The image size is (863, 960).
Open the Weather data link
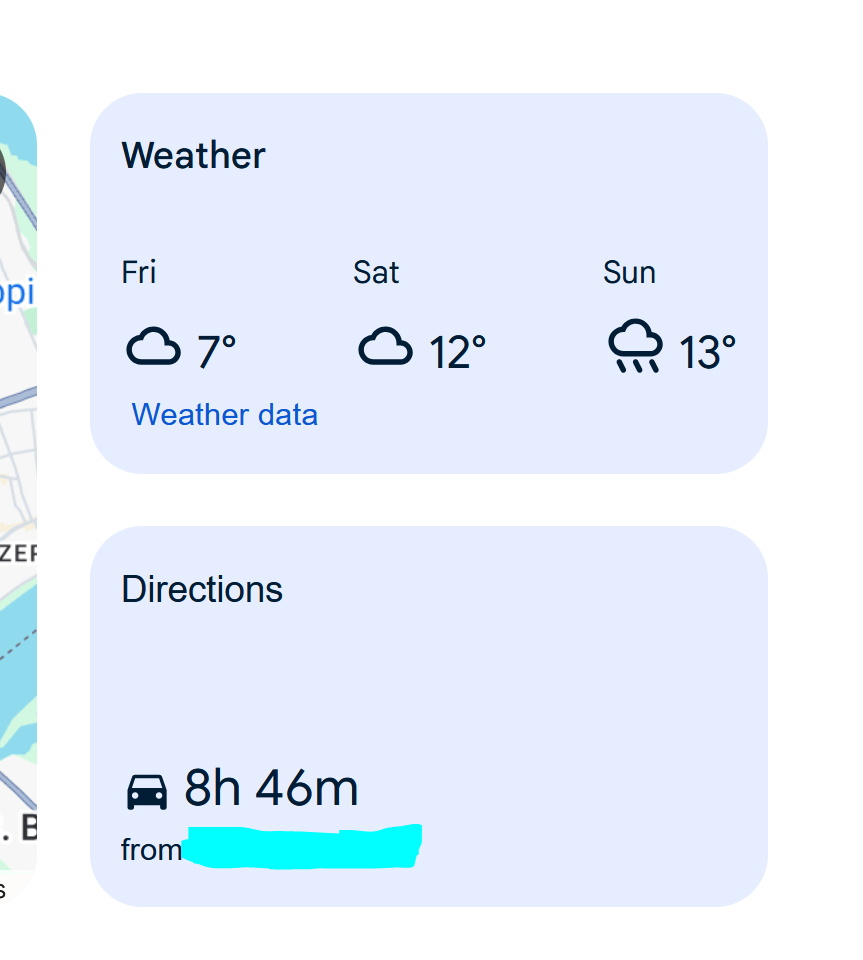(225, 414)
